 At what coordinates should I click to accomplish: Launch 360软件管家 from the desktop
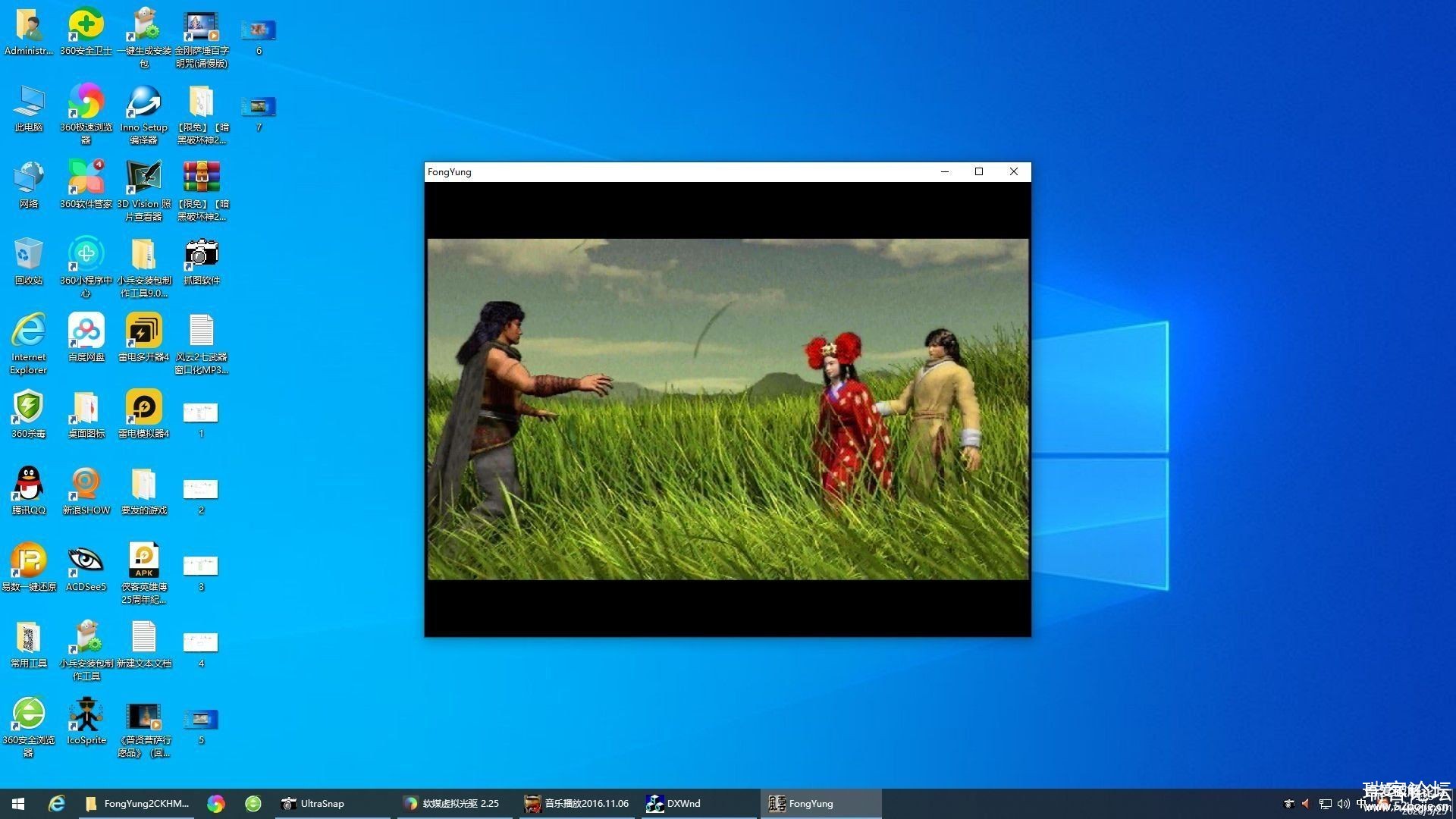pos(86,186)
